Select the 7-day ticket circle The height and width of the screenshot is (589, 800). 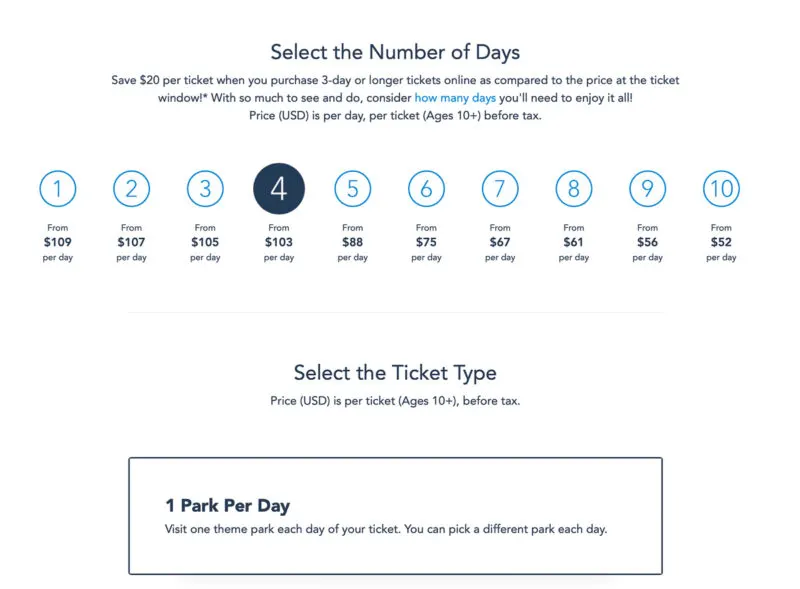[500, 187]
